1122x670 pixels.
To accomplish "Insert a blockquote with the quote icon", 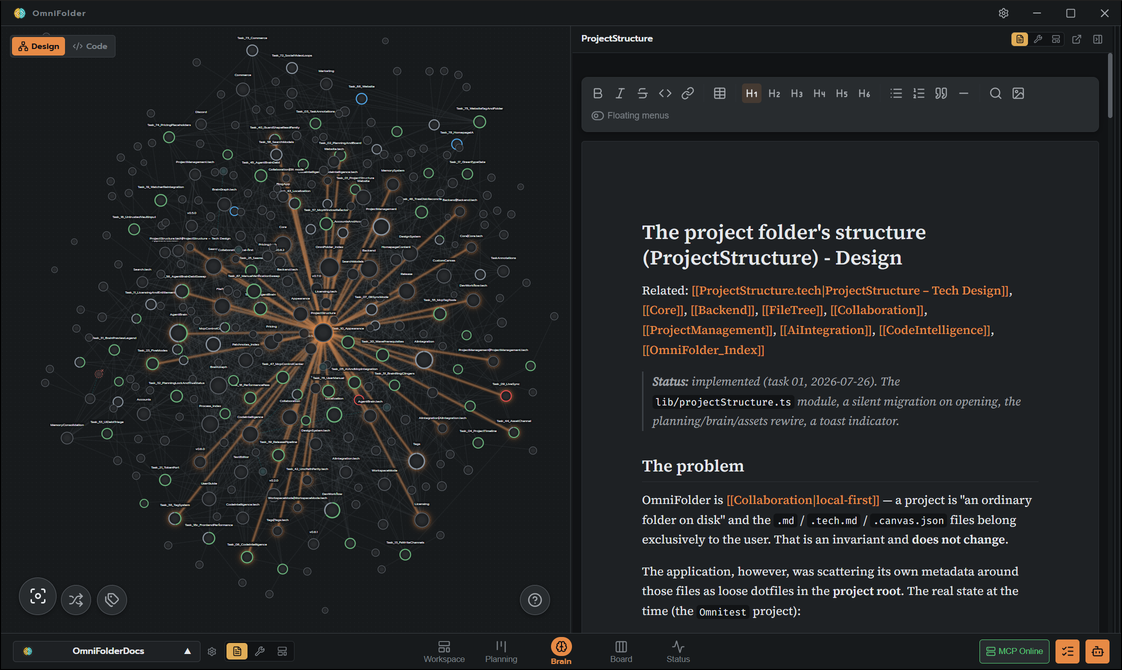I will click(x=941, y=93).
